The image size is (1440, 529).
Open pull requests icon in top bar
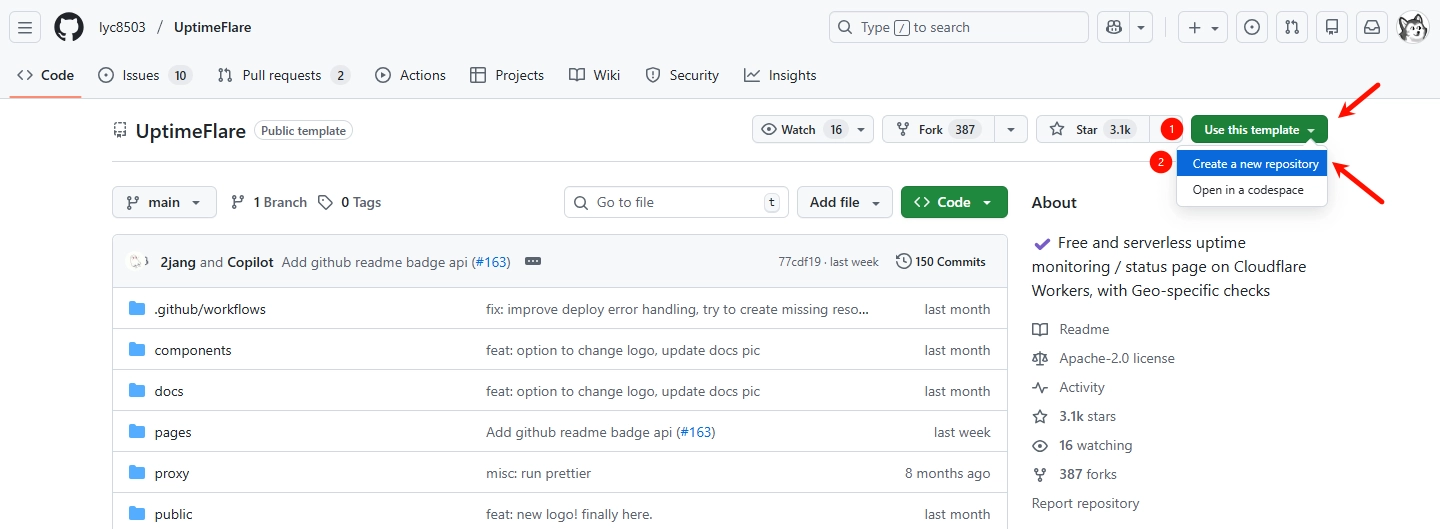1292,27
